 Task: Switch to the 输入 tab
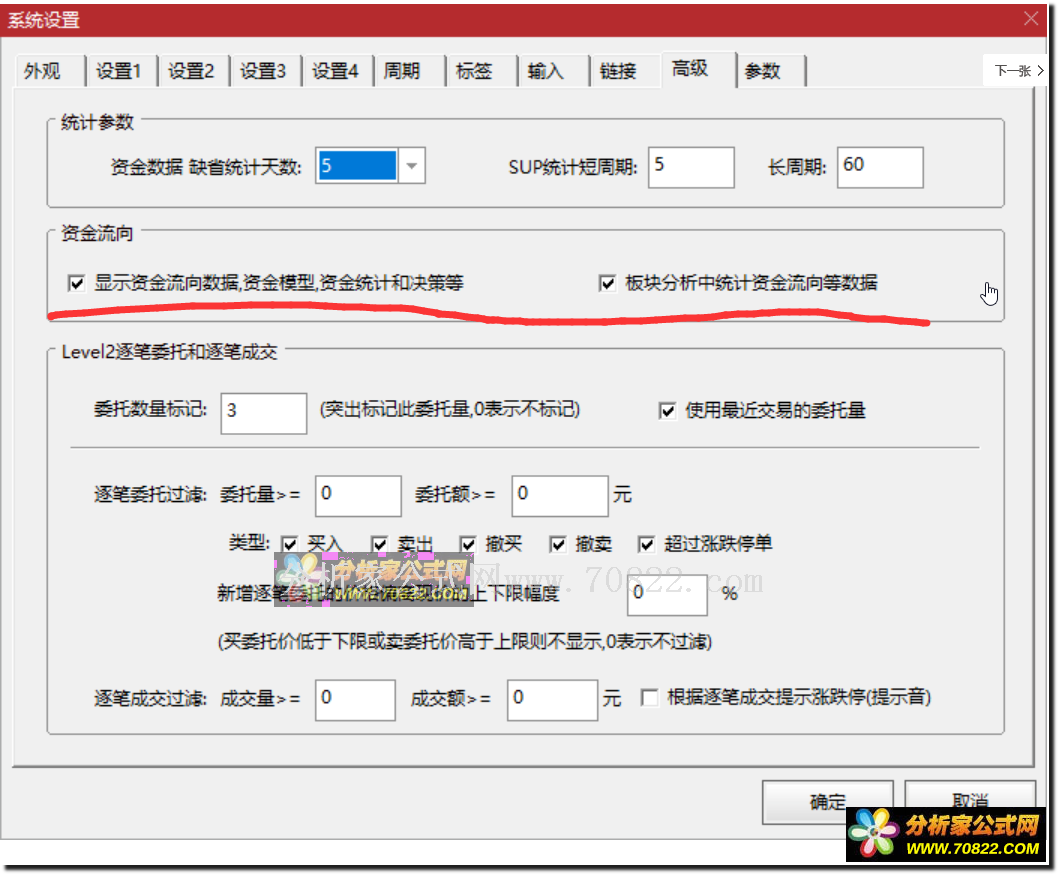point(554,71)
